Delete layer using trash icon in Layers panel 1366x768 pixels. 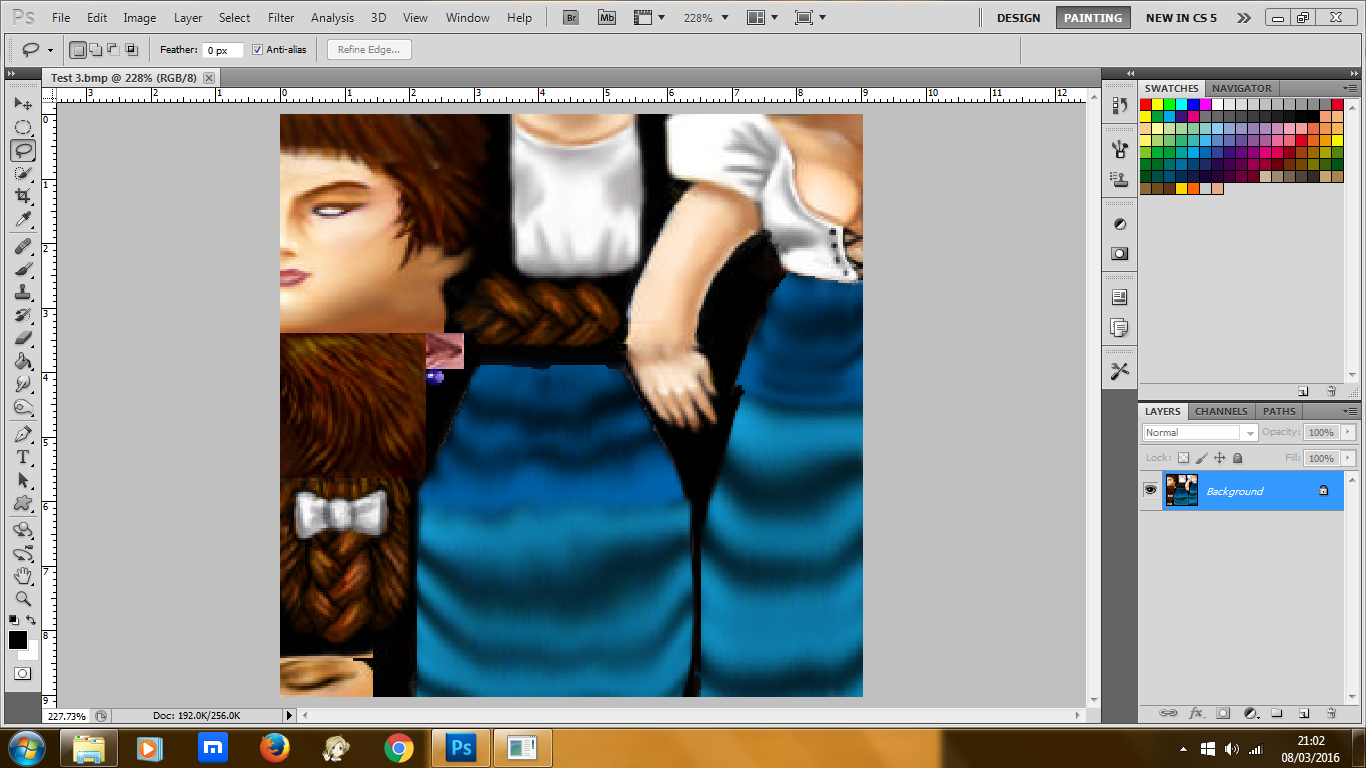[1331, 714]
